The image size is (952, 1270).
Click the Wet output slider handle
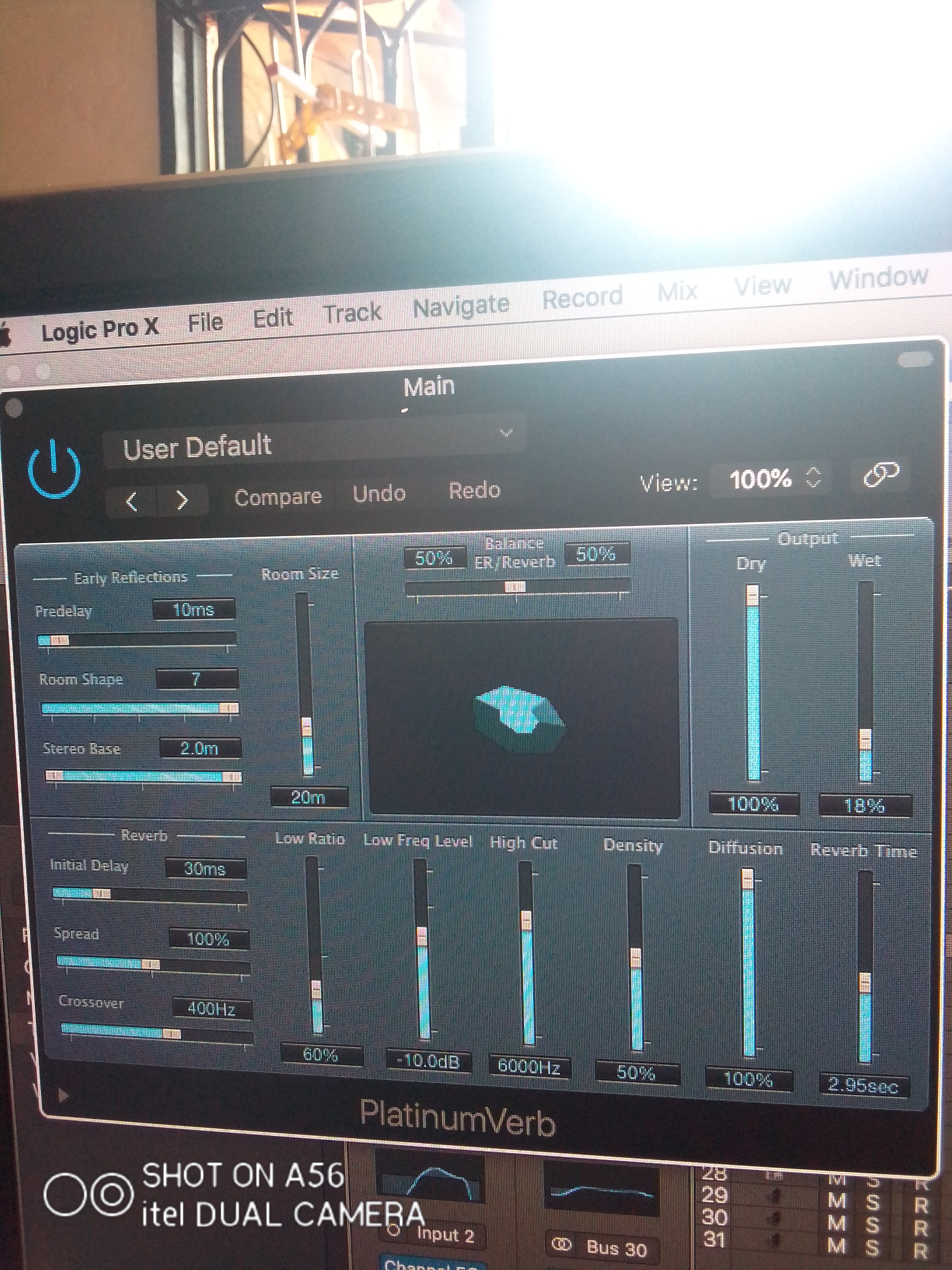(x=865, y=740)
